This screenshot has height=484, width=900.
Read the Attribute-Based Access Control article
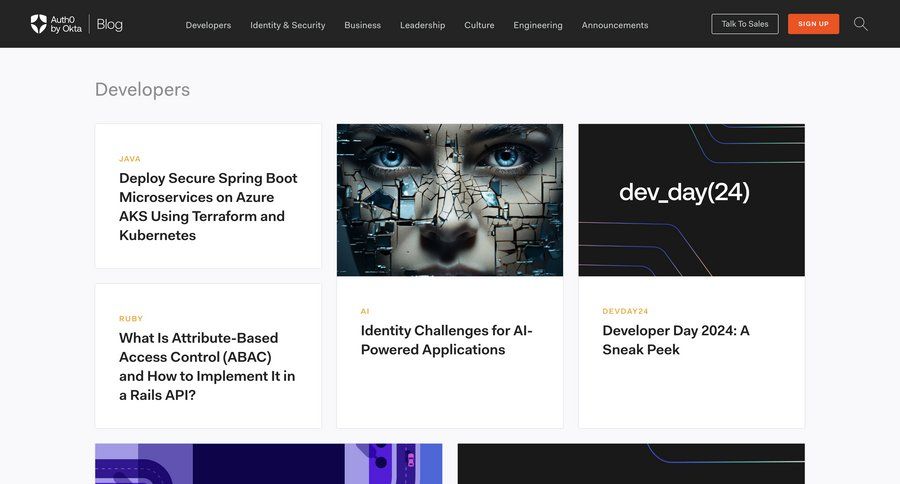click(207, 366)
